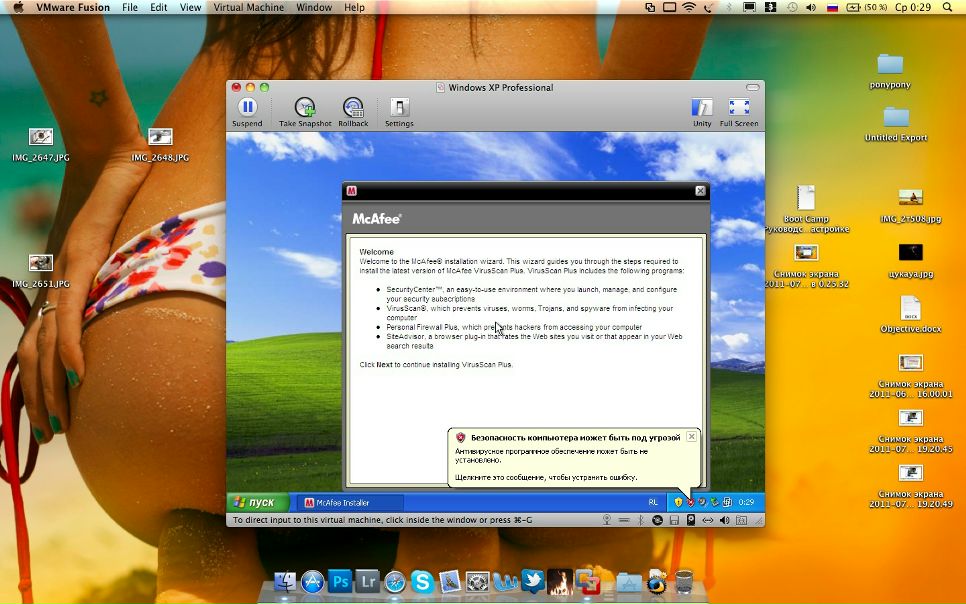
Task: Toggle the VM Bluetooth status icon
Action: 640,520
